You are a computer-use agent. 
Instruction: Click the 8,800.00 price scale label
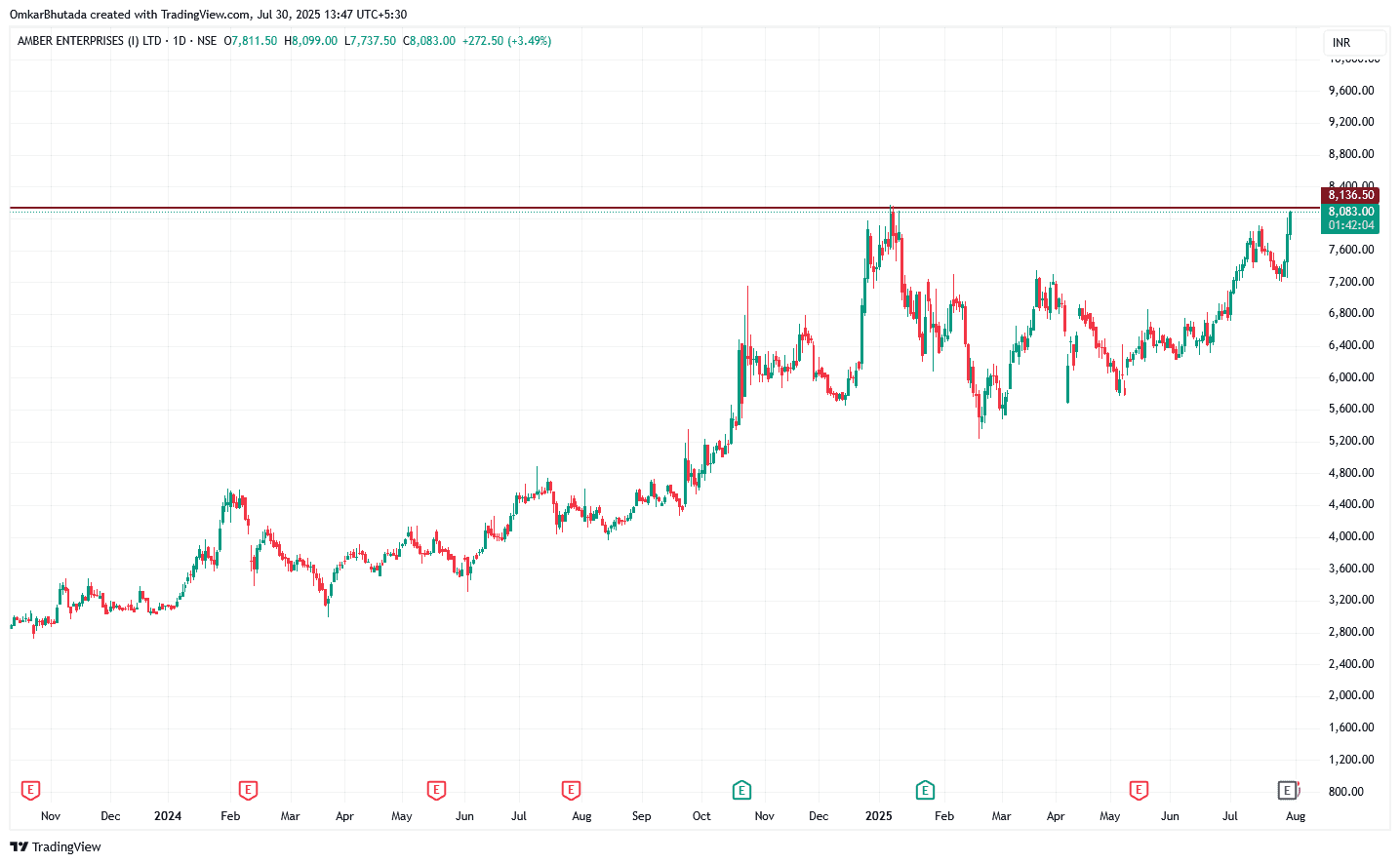1351,154
